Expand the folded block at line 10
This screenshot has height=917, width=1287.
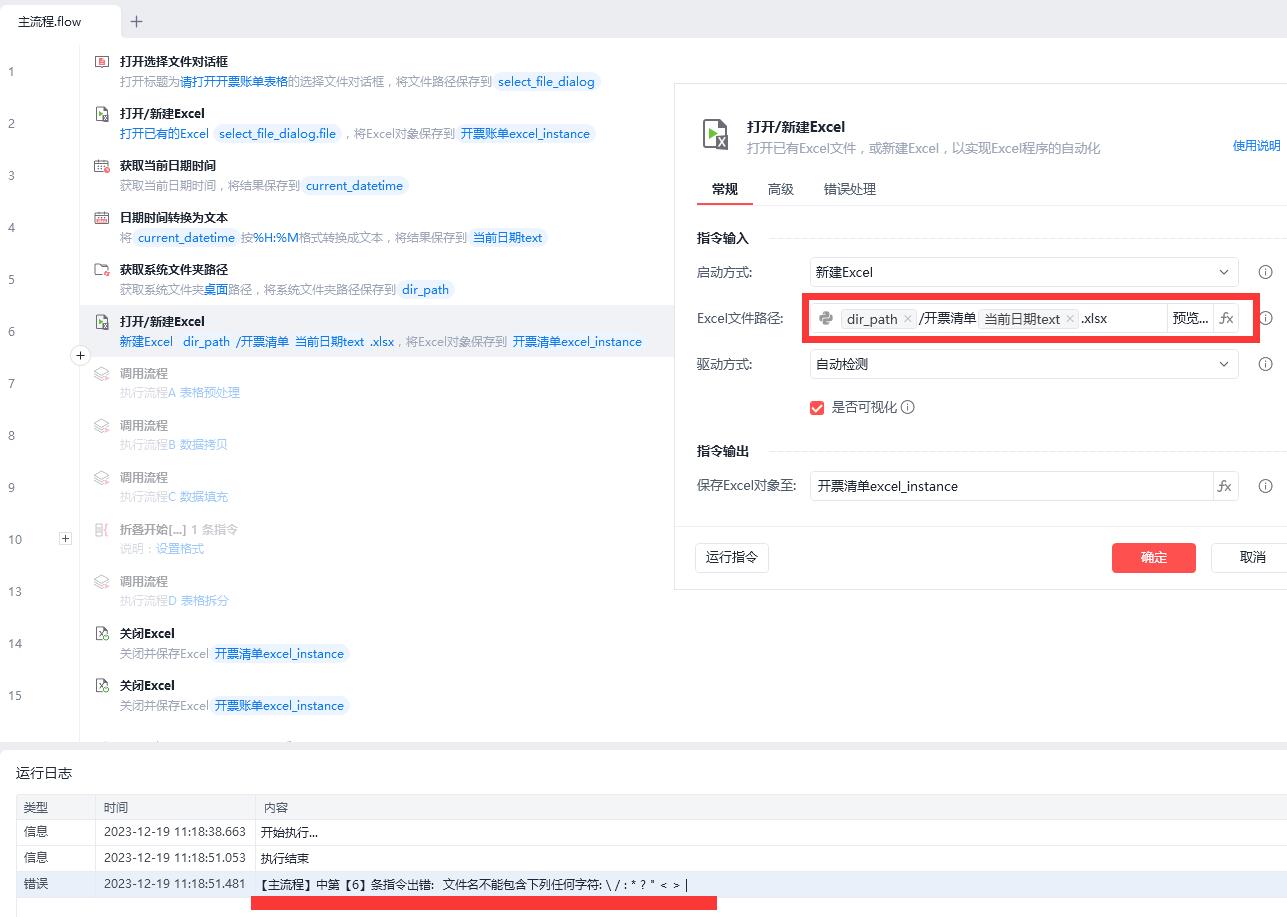pyautogui.click(x=65, y=538)
